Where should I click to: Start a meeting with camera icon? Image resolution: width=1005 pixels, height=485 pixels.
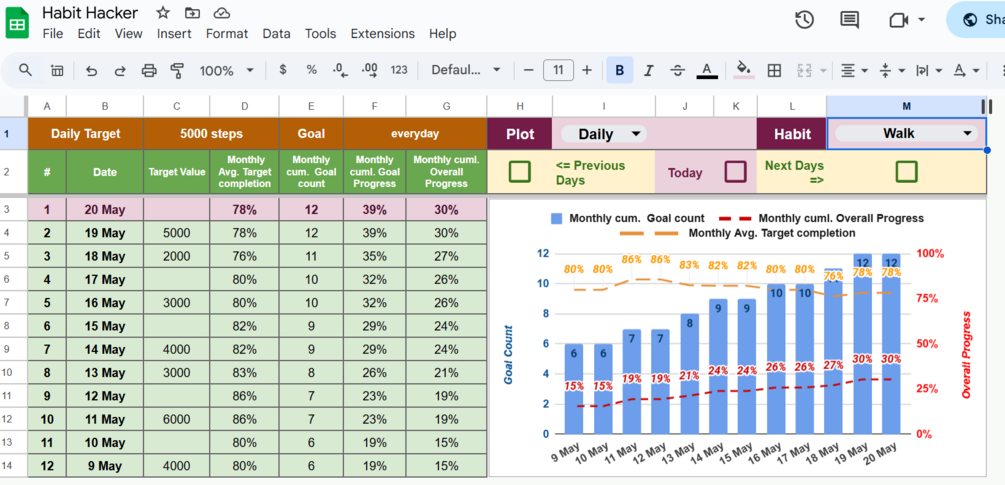click(x=899, y=20)
